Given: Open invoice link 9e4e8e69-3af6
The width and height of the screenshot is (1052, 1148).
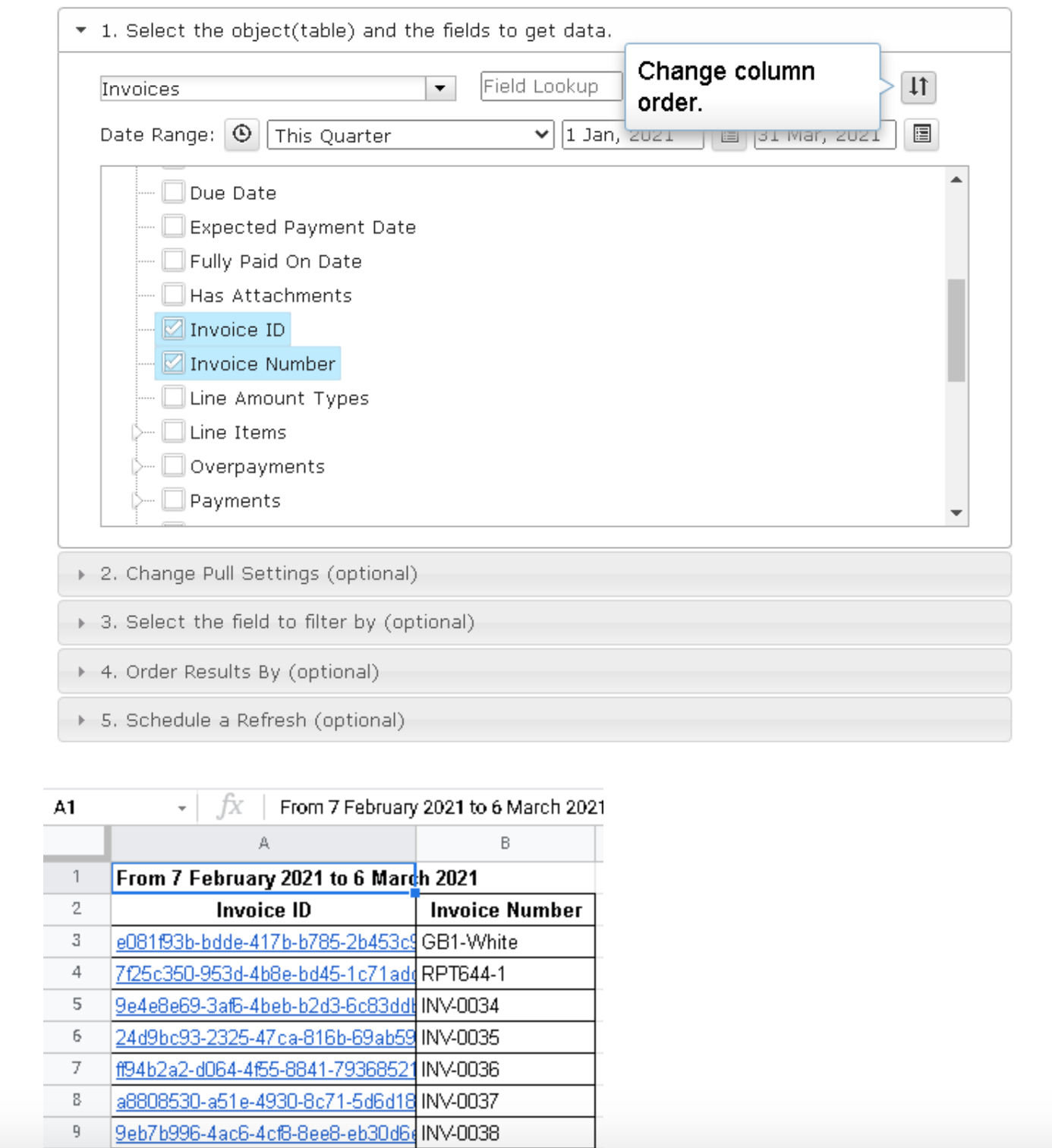Looking at the screenshot, I should 266,1005.
